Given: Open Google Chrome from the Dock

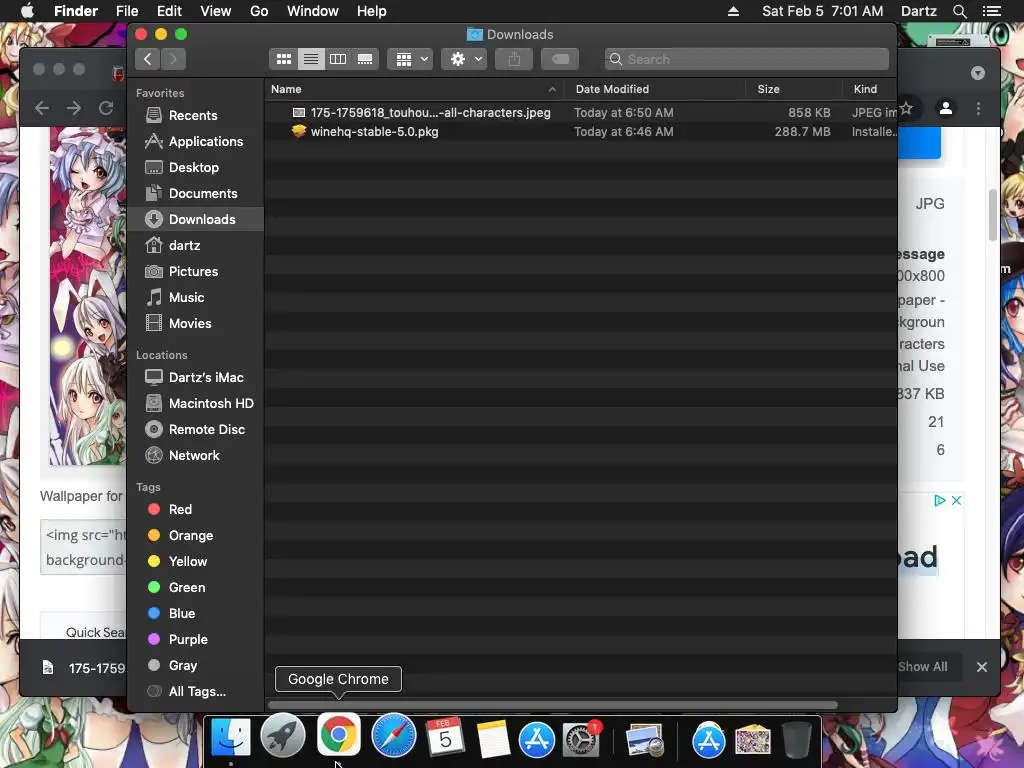Looking at the screenshot, I should pos(338,735).
